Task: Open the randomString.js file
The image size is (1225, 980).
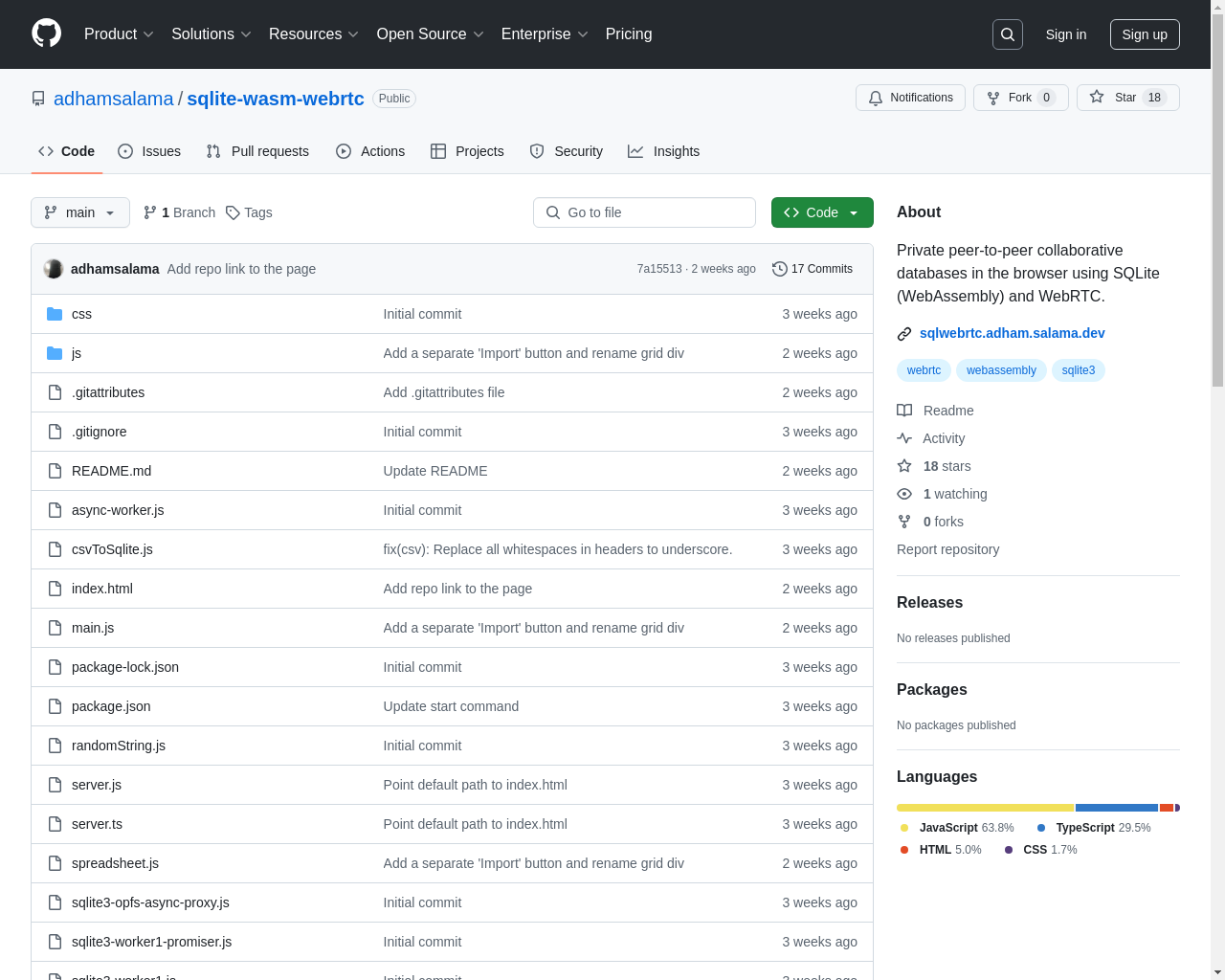Action: (x=119, y=746)
